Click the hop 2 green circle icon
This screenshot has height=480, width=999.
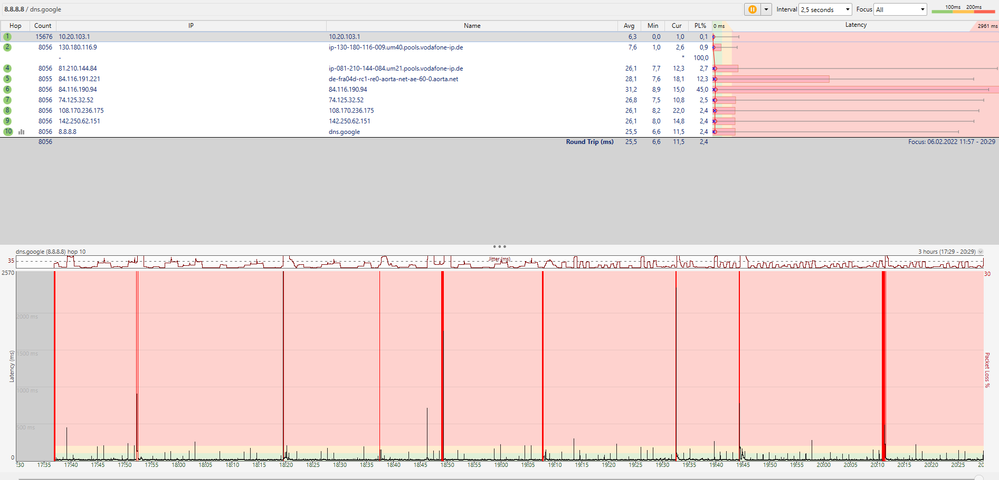point(8,47)
